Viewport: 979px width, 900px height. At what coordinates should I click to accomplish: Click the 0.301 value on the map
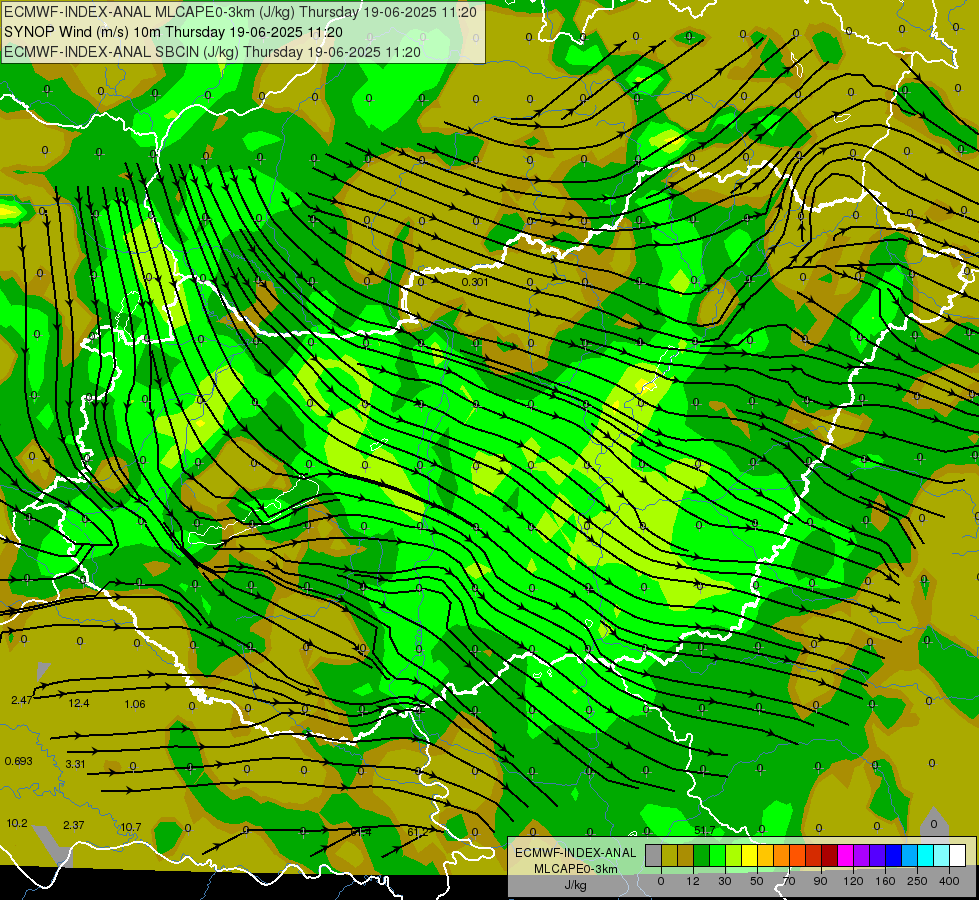pyautogui.click(x=475, y=282)
